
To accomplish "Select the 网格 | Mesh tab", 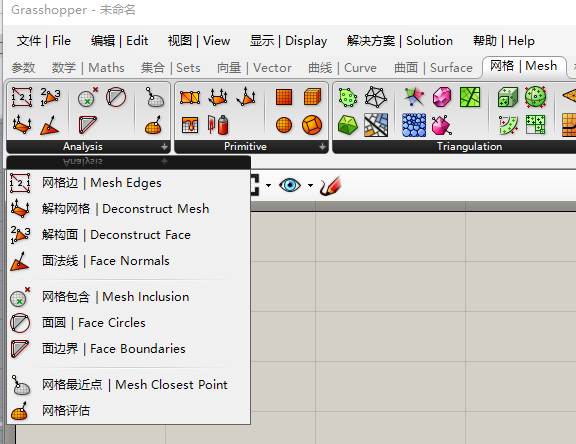I will click(x=524, y=66).
